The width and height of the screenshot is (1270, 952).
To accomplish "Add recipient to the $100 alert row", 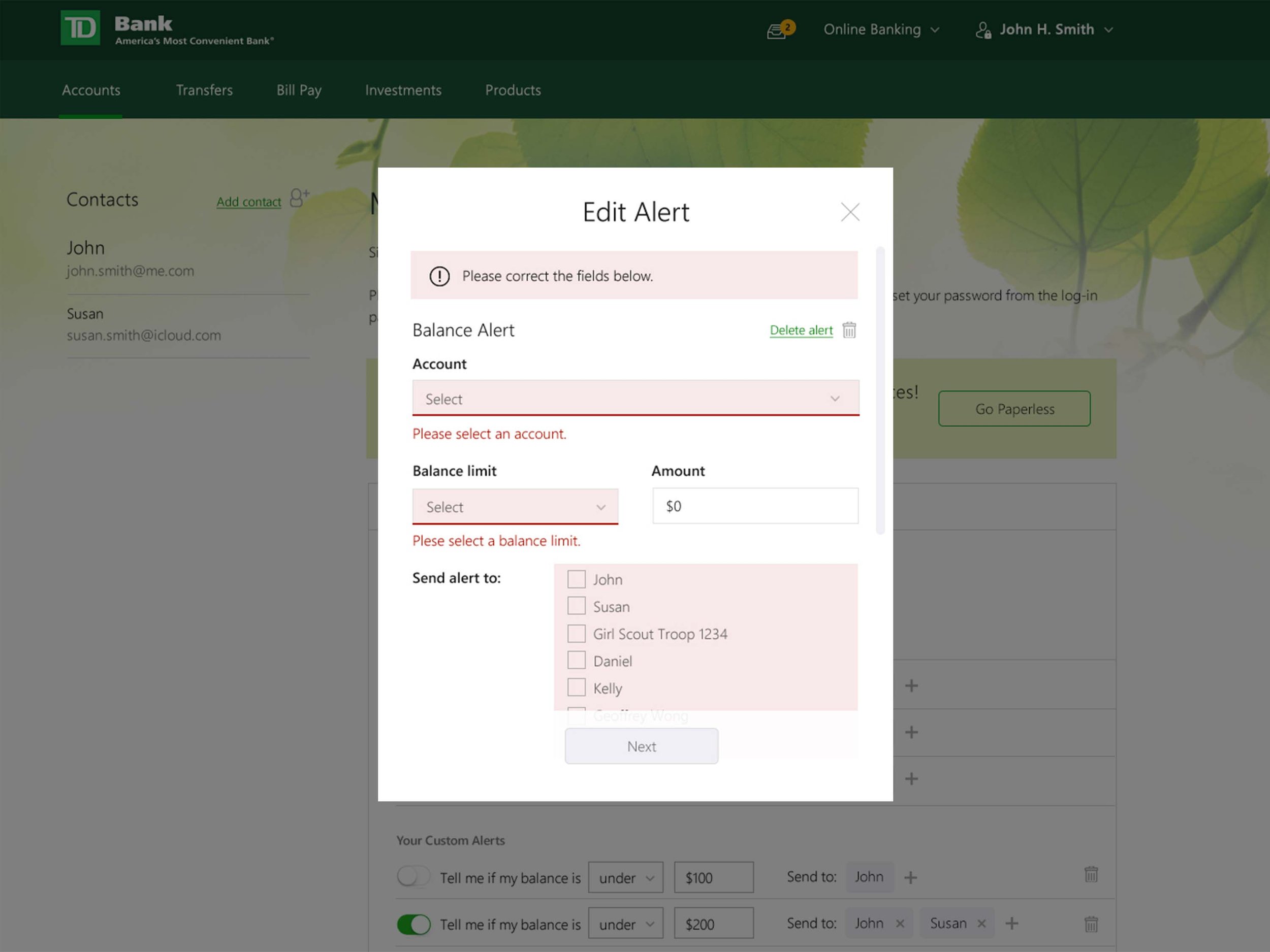I will pos(910,877).
